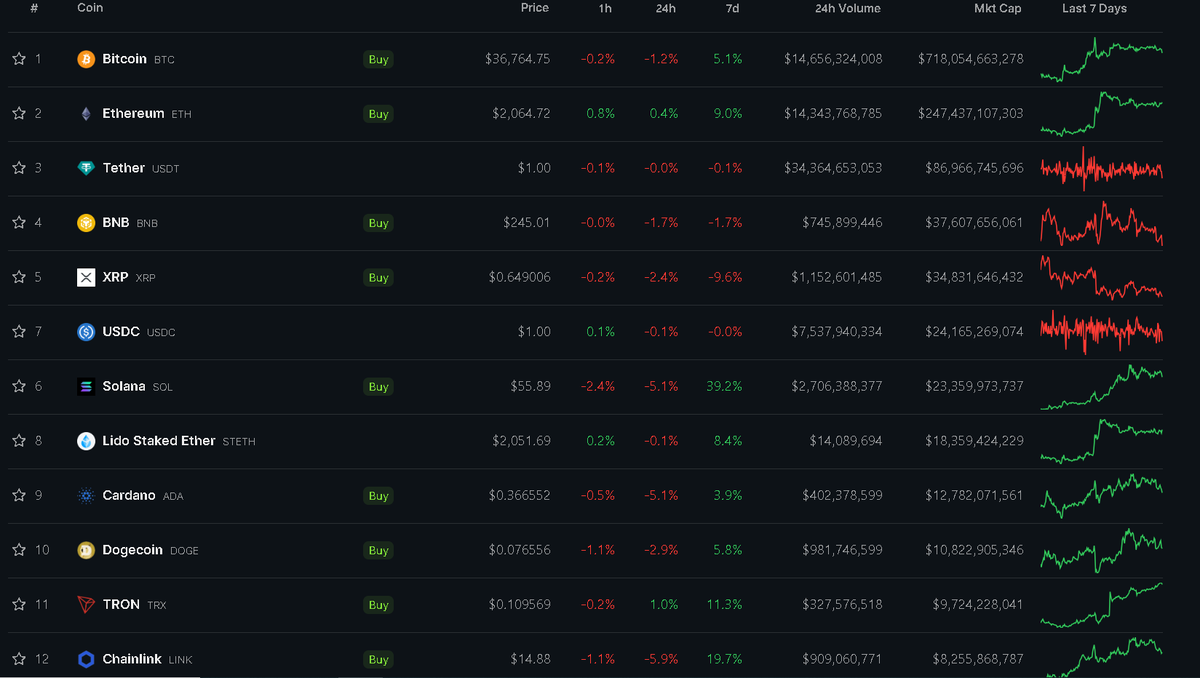Open TRON's 7-day sparkline chart

(1101, 605)
